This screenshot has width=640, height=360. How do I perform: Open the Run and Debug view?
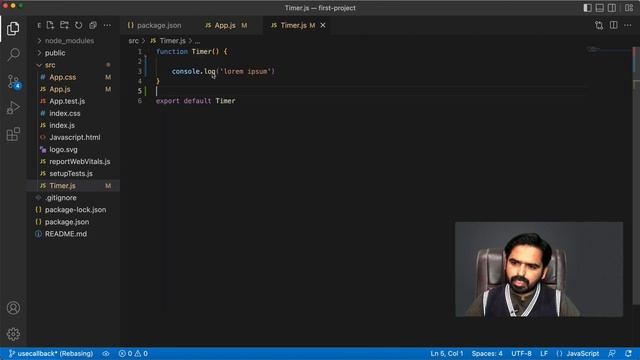[13, 108]
